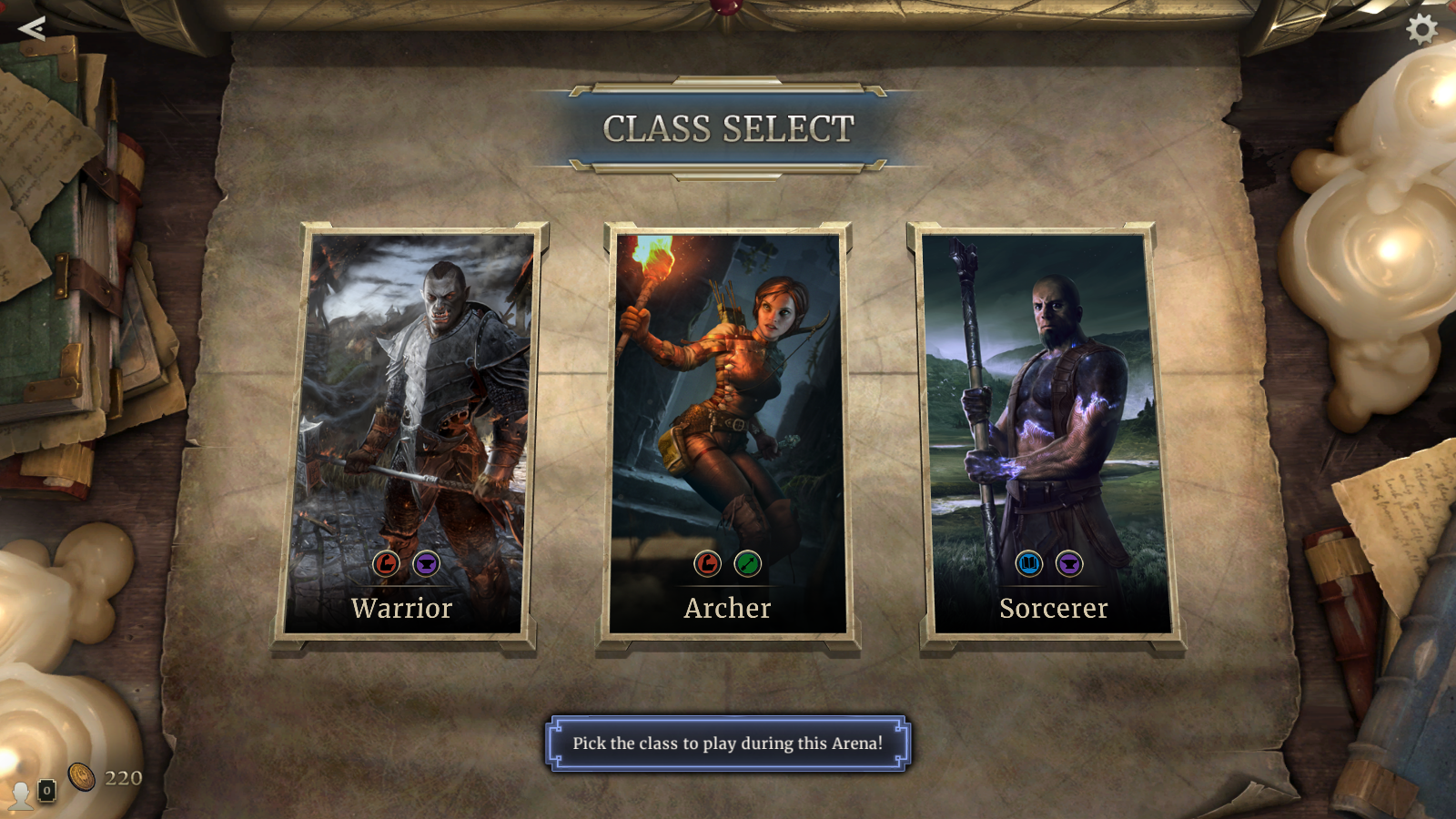
Task: Go back using the top-left arrow
Action: (x=32, y=28)
